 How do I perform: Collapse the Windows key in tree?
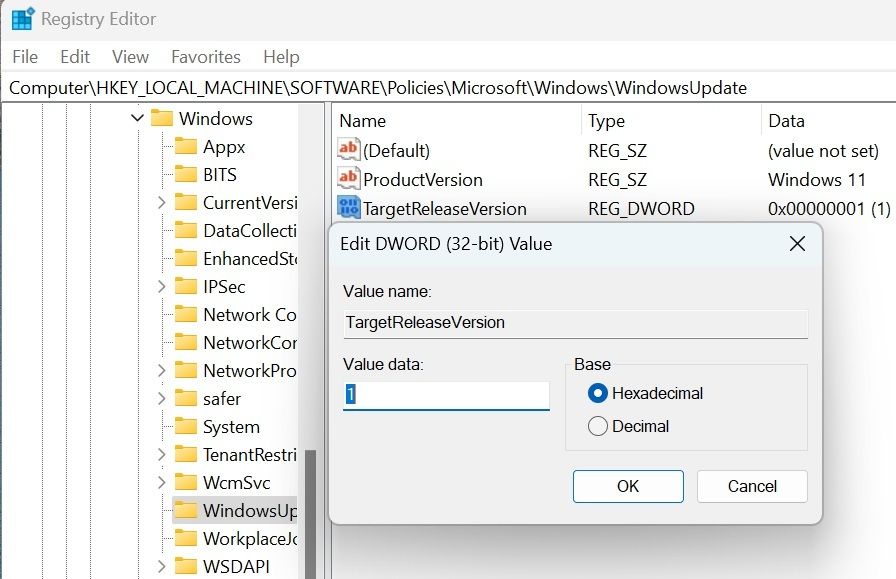[137, 119]
